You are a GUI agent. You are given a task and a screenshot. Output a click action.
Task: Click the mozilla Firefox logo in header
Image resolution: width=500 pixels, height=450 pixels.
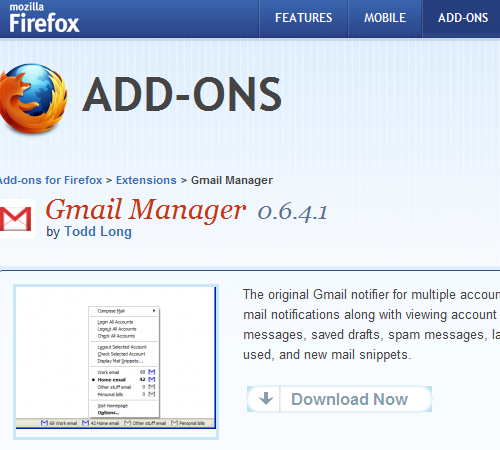(44, 18)
